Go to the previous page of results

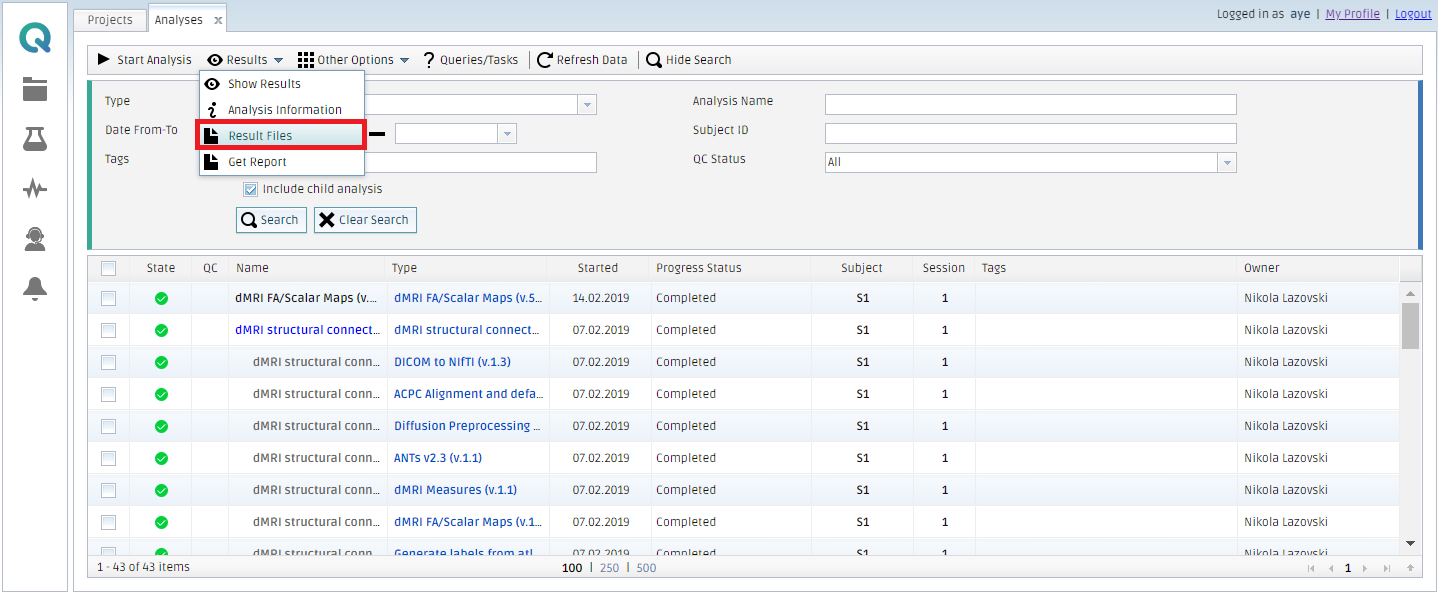click(1330, 568)
